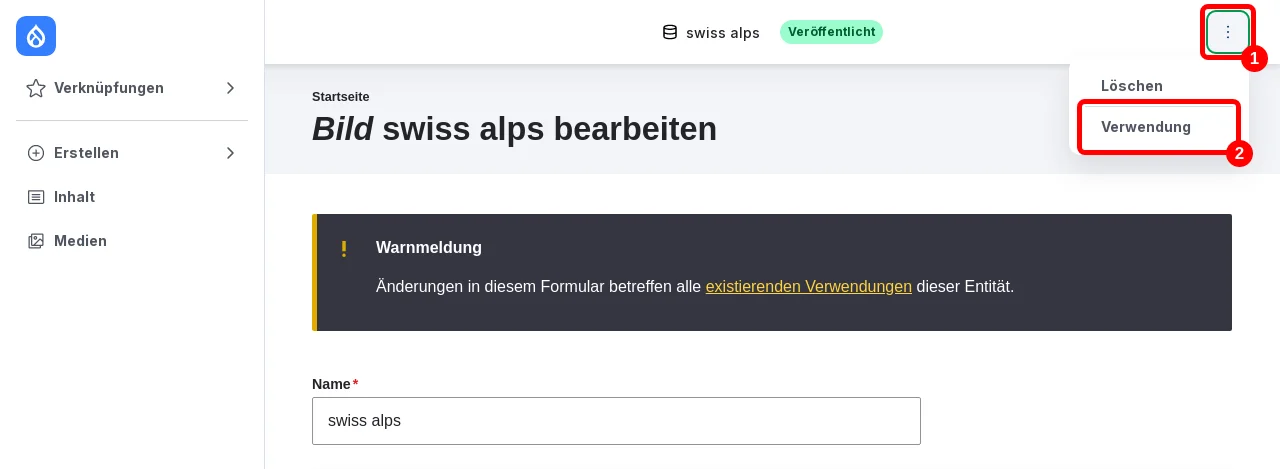1280x469 pixels.
Task: Expand the Verknüpfungen chevron arrow
Action: 230,88
